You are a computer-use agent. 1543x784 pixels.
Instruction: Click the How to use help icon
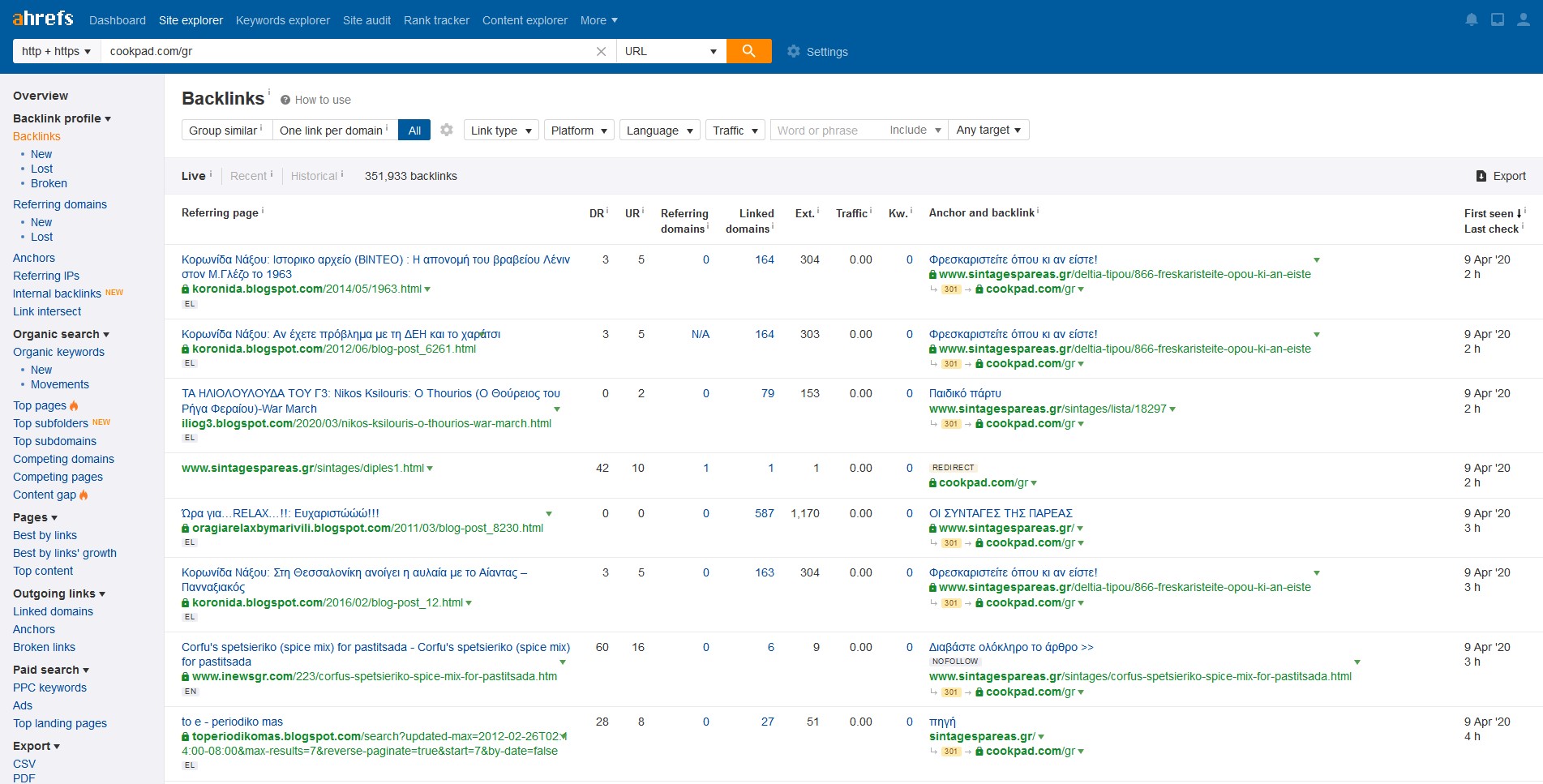285,100
